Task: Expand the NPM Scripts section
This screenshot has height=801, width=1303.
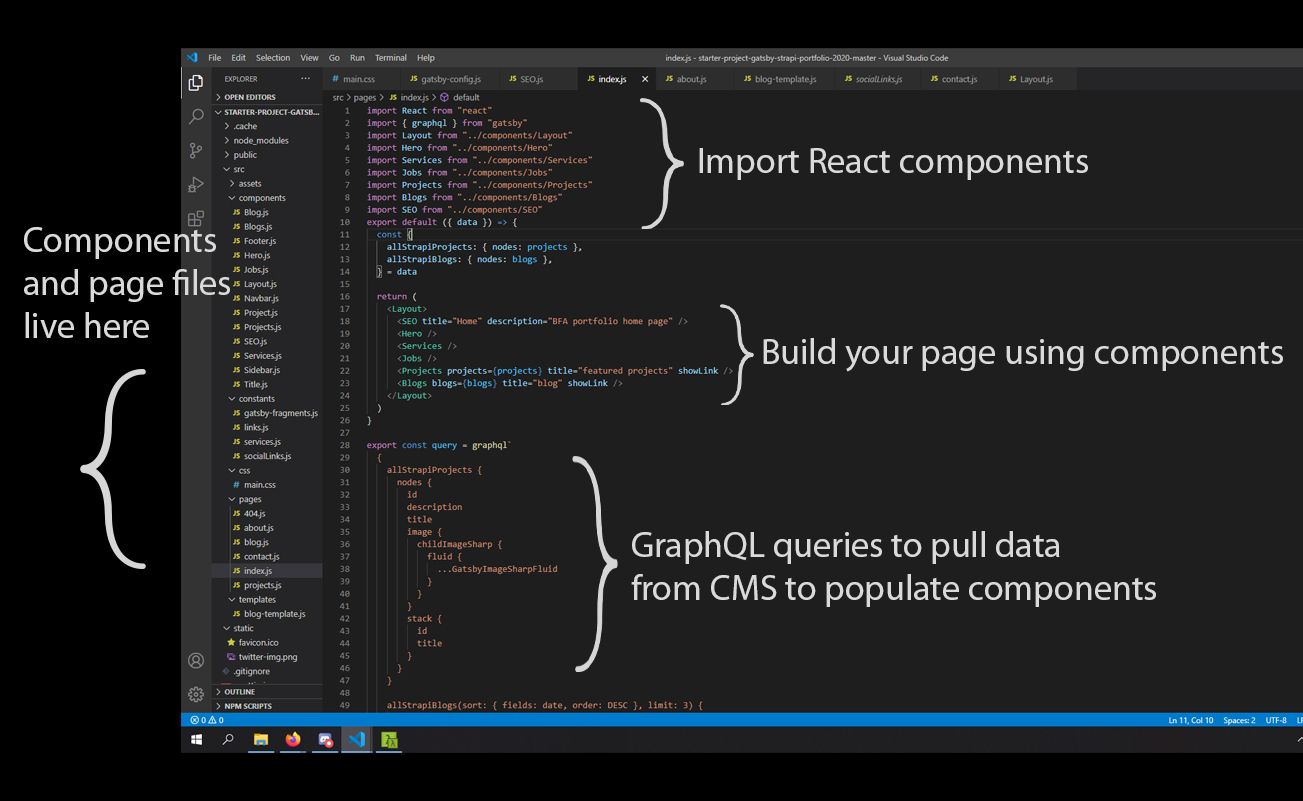Action: tap(267, 706)
